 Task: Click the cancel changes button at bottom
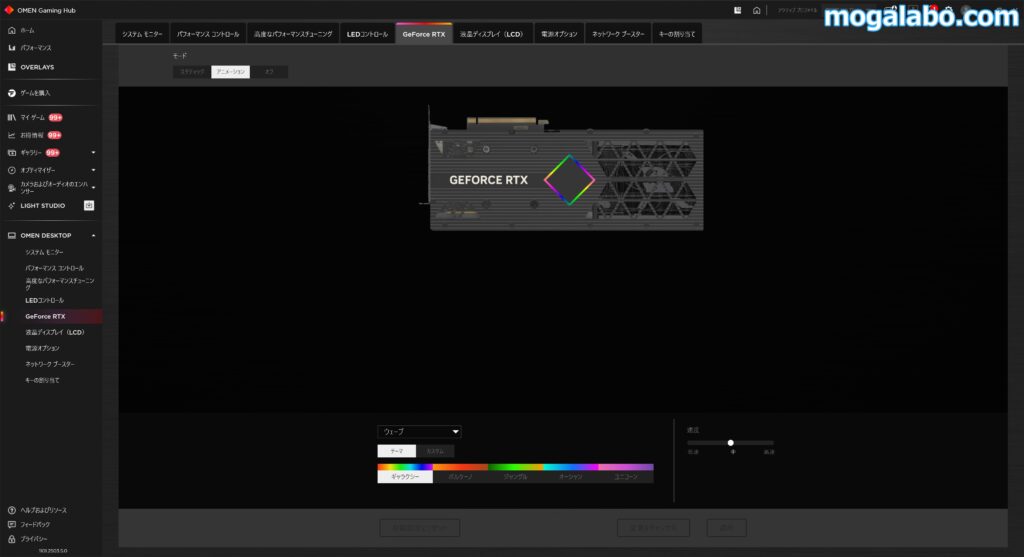[653, 528]
